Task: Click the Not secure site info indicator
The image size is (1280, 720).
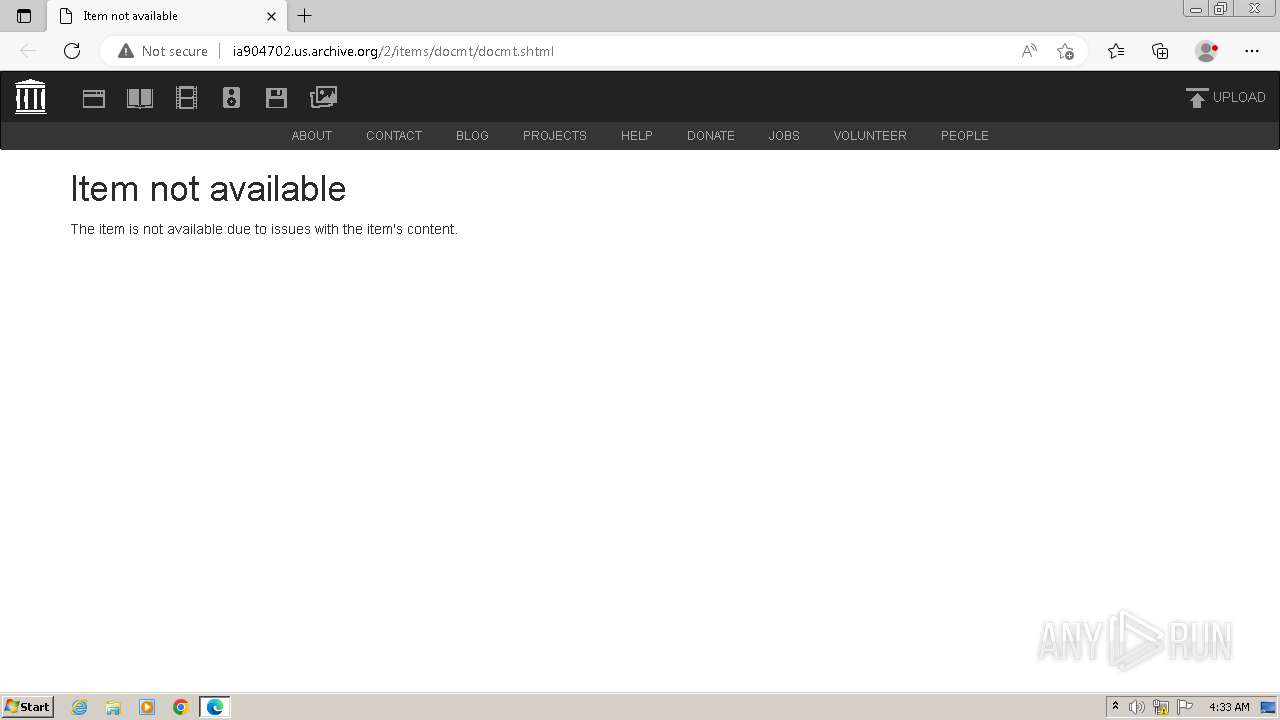Action: coord(163,51)
